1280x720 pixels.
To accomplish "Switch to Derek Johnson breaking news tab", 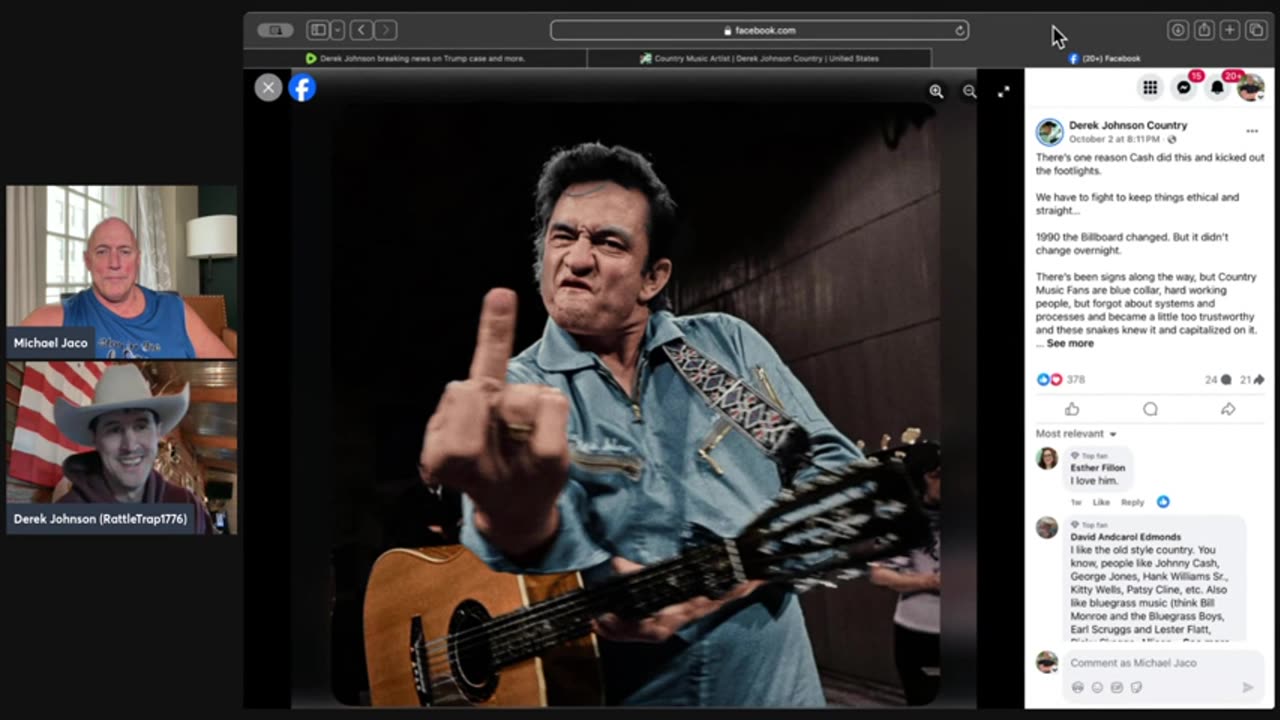I will (415, 58).
